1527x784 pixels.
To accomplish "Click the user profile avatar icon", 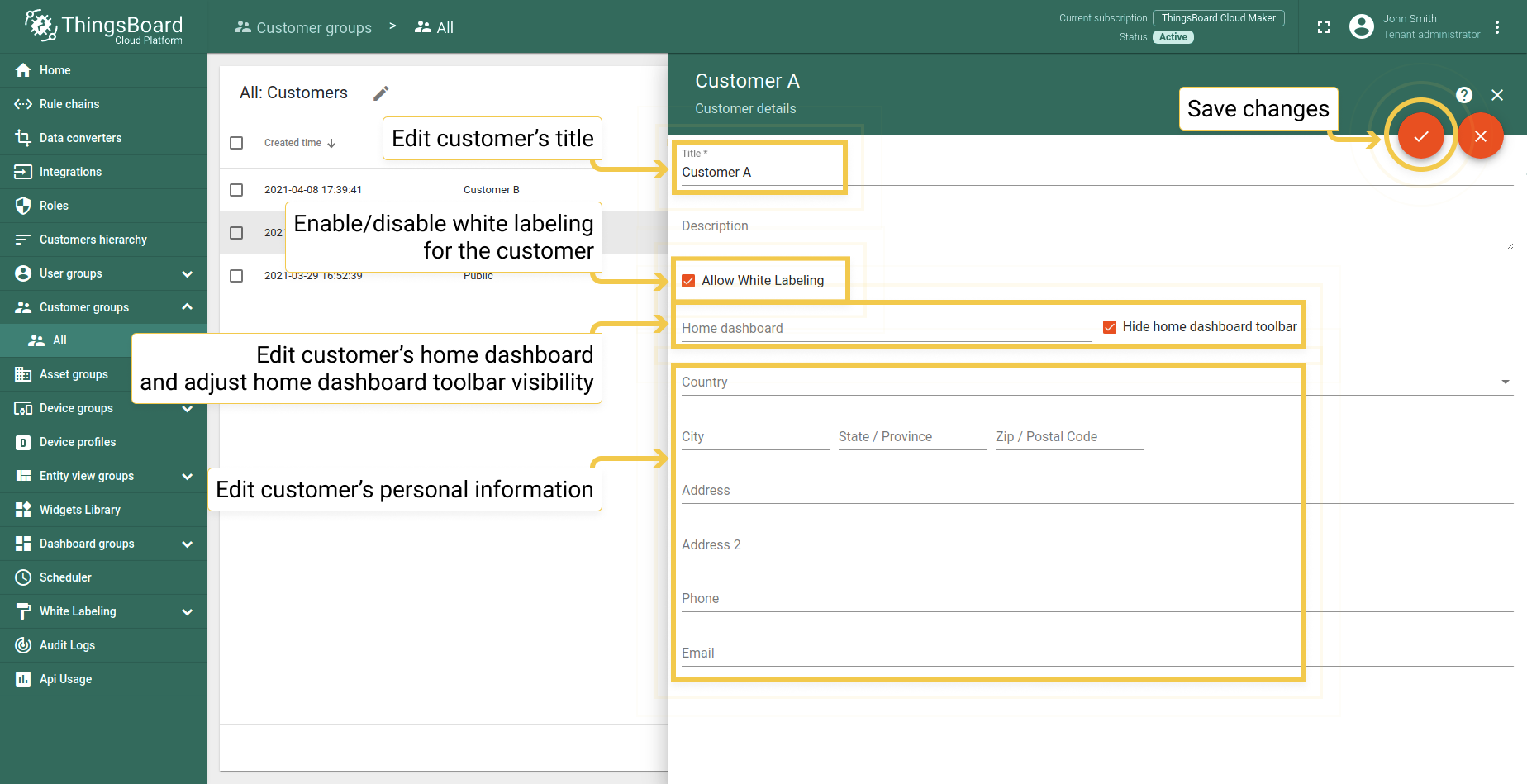I will pyautogui.click(x=1361, y=26).
